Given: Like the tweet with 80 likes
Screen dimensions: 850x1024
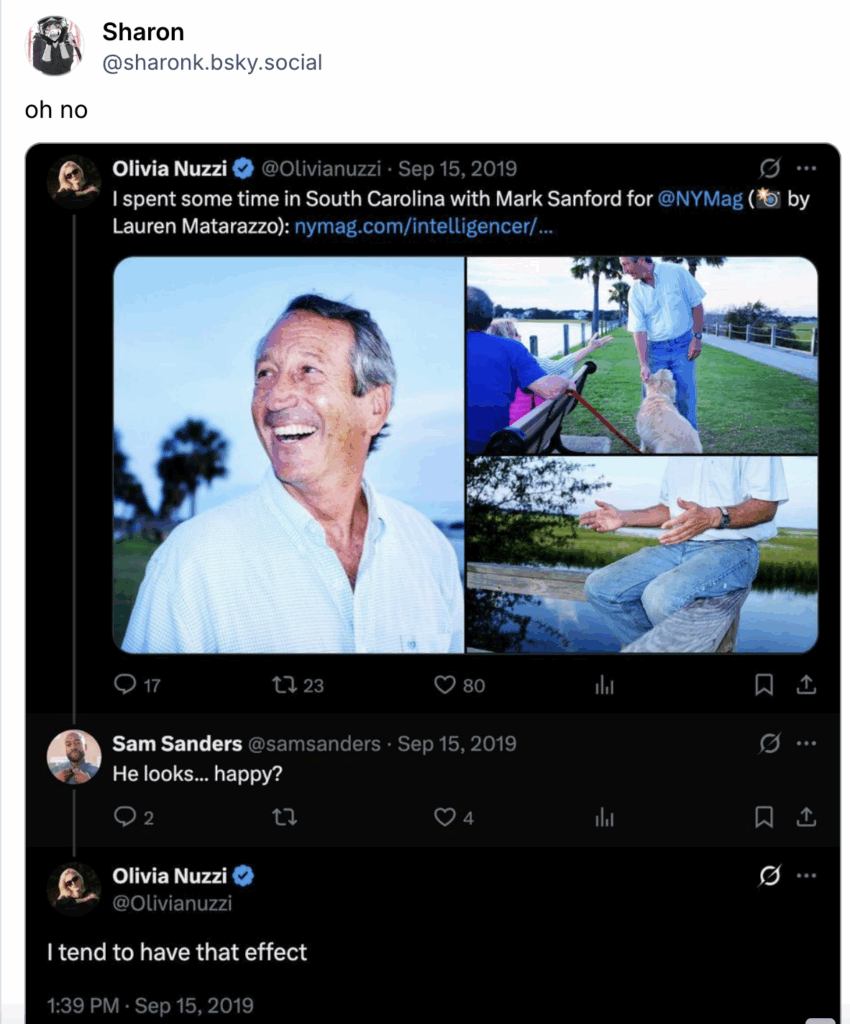Looking at the screenshot, I should pyautogui.click(x=445, y=684).
